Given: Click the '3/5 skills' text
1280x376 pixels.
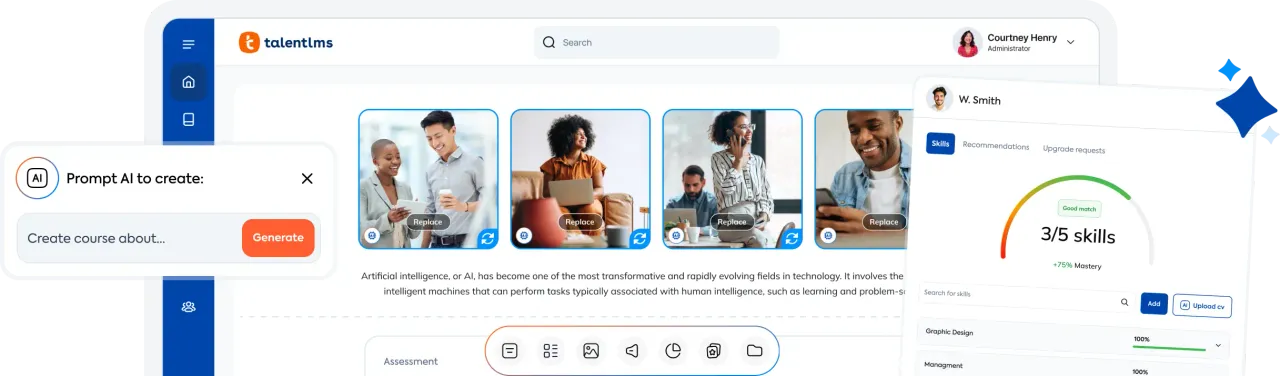Looking at the screenshot, I should [x=1078, y=236].
